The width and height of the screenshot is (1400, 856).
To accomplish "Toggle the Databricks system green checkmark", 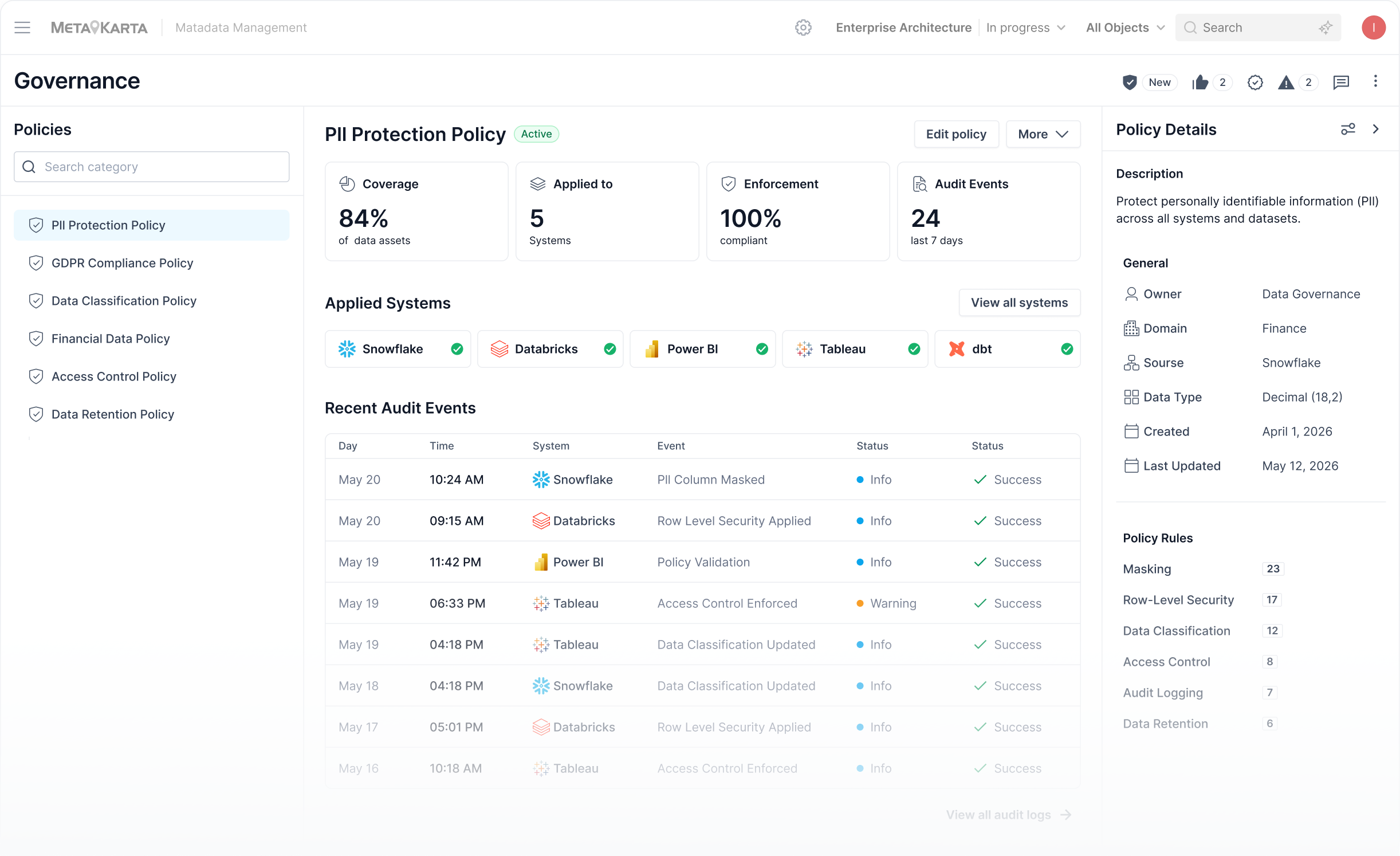I will (x=610, y=349).
